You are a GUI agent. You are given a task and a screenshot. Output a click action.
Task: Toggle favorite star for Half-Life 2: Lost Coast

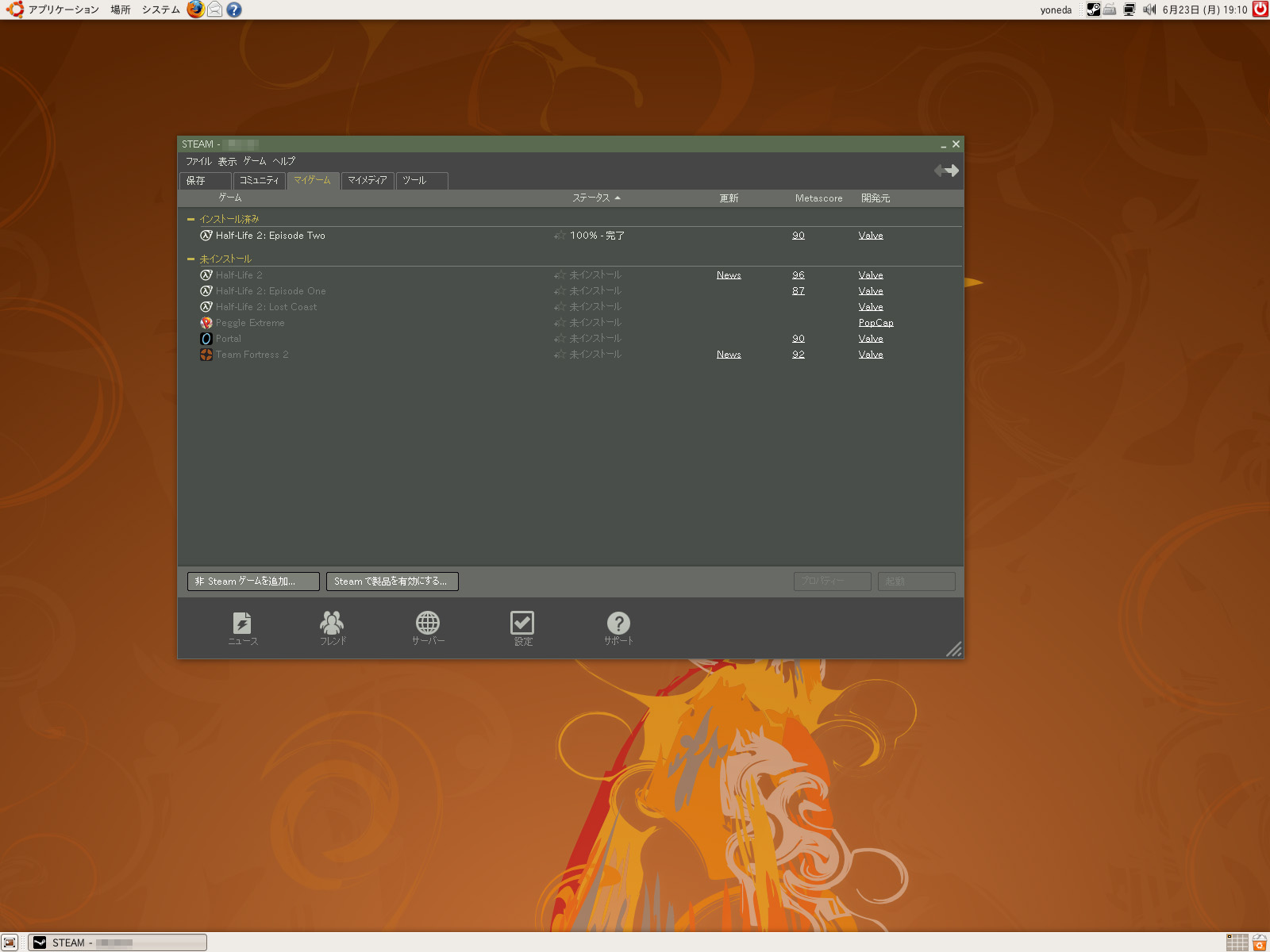(x=560, y=307)
